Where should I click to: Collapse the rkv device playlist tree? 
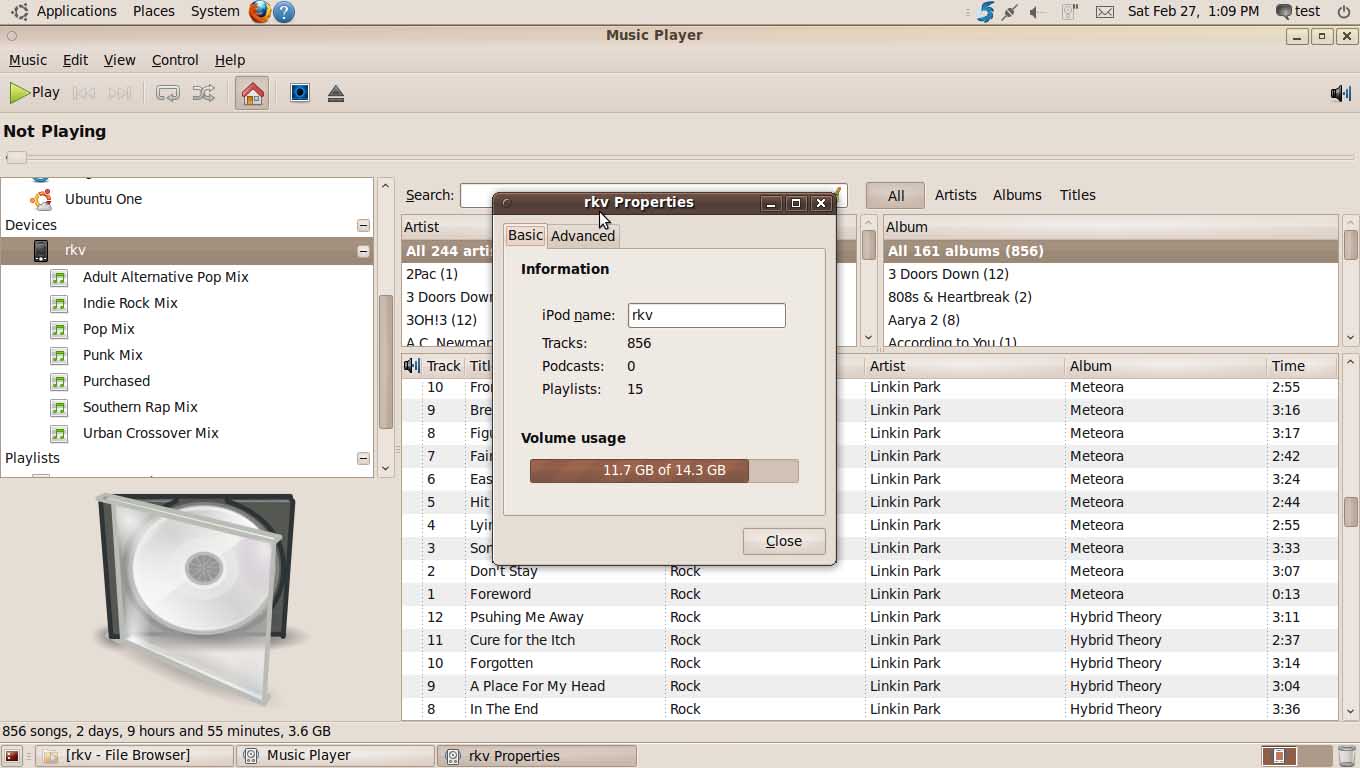click(363, 251)
